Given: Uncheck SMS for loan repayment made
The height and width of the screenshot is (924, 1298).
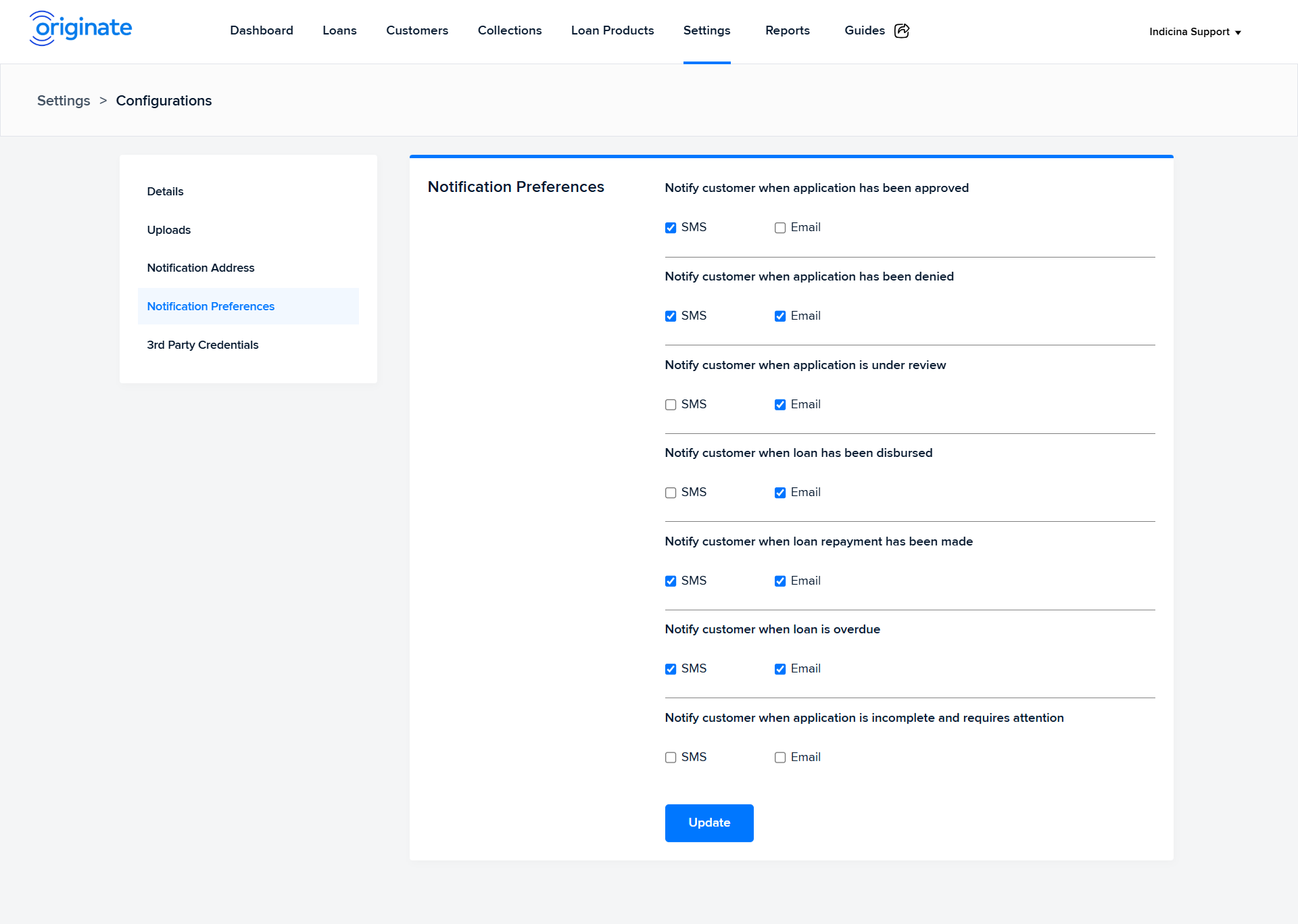Looking at the screenshot, I should [671, 581].
